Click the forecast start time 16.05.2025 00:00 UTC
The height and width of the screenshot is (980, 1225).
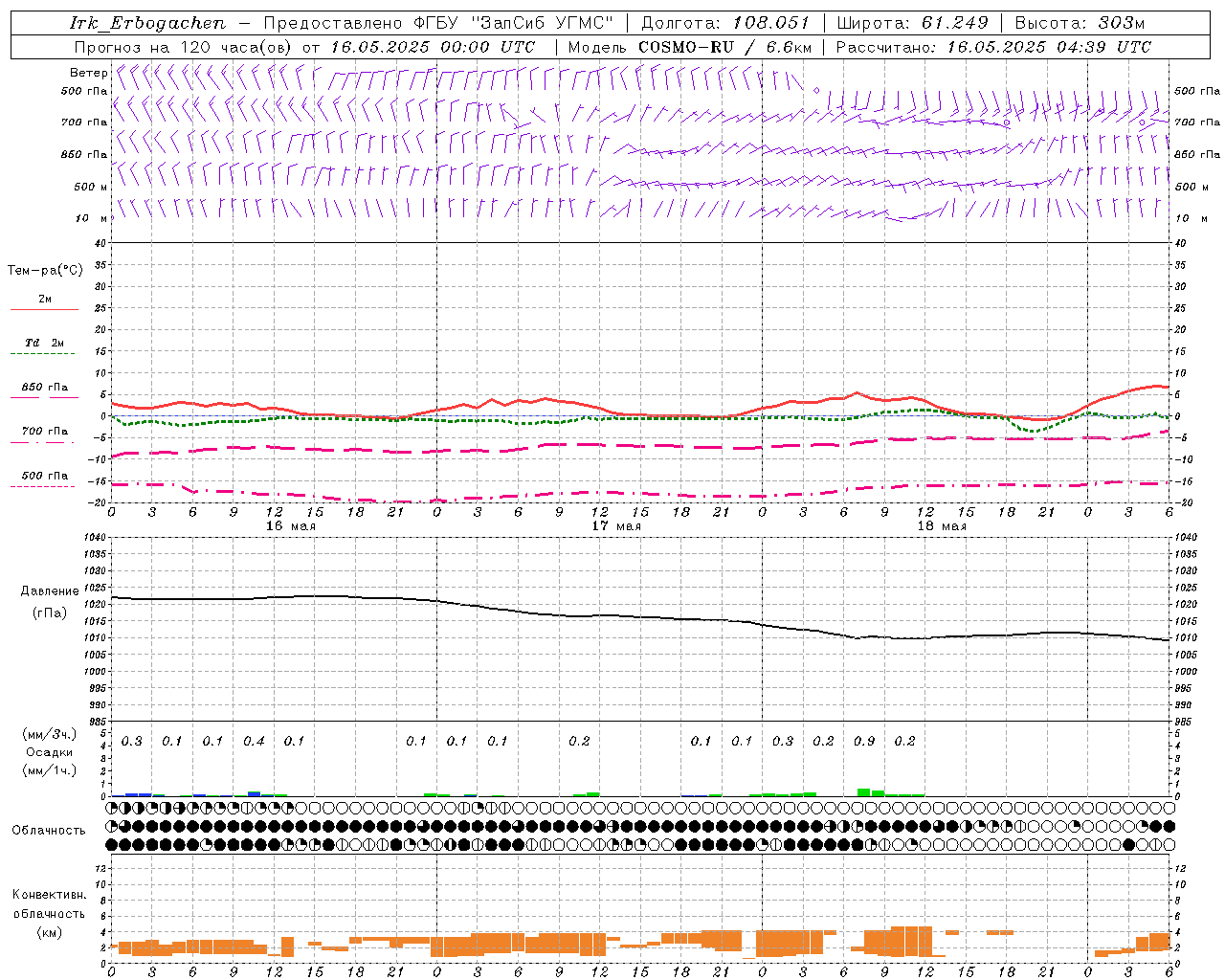point(433,47)
